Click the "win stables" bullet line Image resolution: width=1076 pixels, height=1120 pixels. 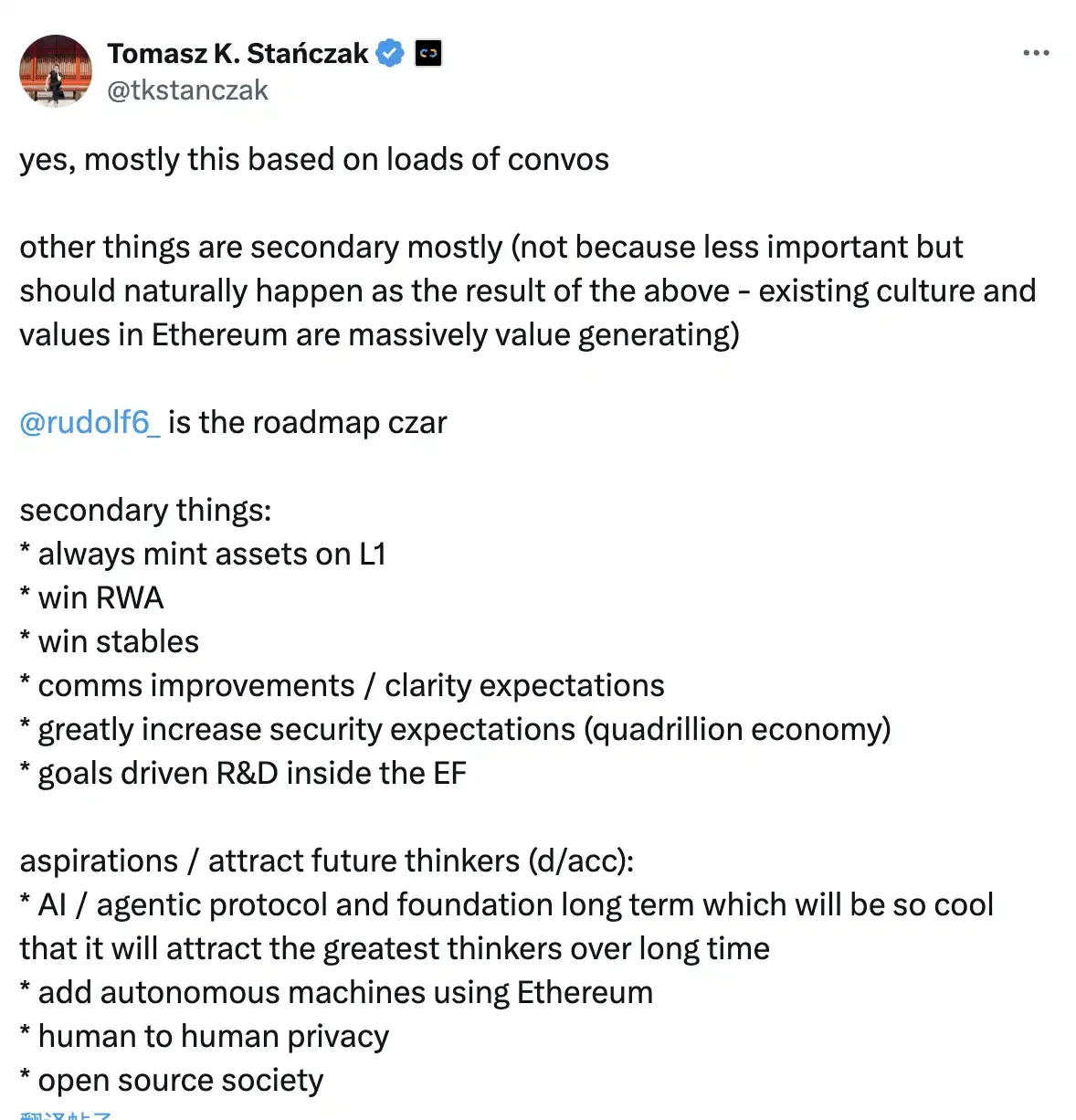[x=118, y=642]
